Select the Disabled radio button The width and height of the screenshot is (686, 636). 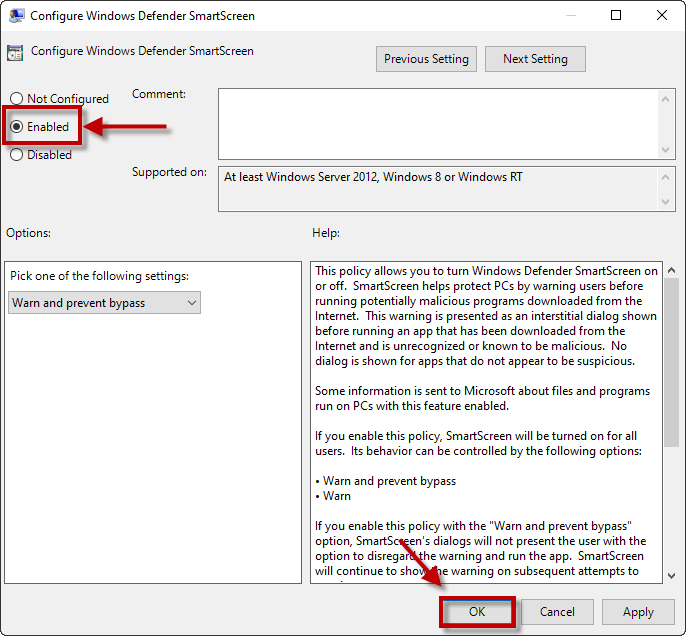[16, 154]
